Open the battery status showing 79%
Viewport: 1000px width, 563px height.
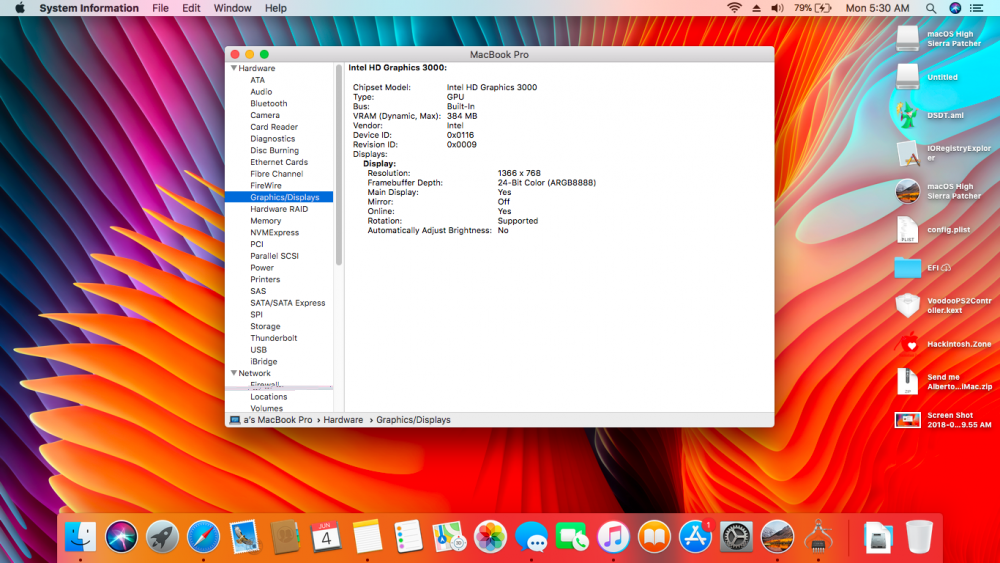pos(812,8)
